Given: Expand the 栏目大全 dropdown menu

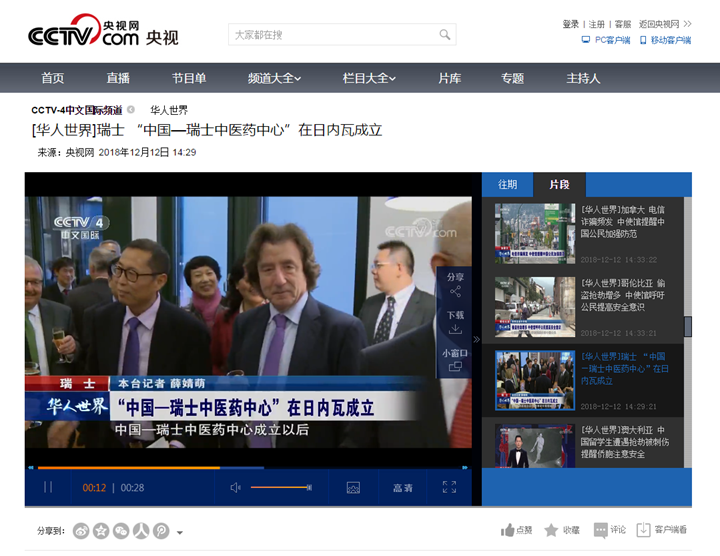Looking at the screenshot, I should (x=369, y=78).
